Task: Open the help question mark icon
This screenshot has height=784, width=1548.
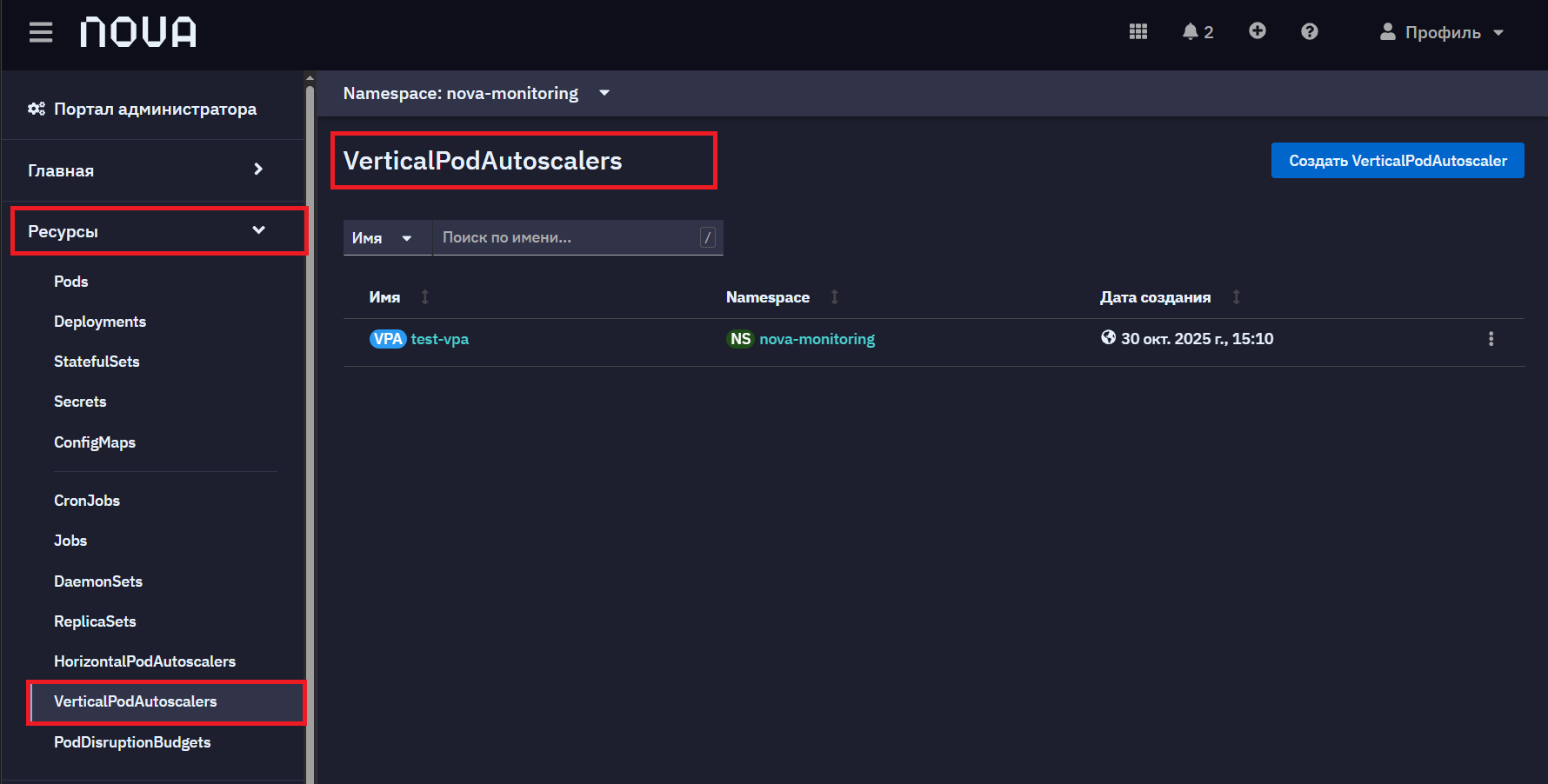Action: tap(1310, 31)
